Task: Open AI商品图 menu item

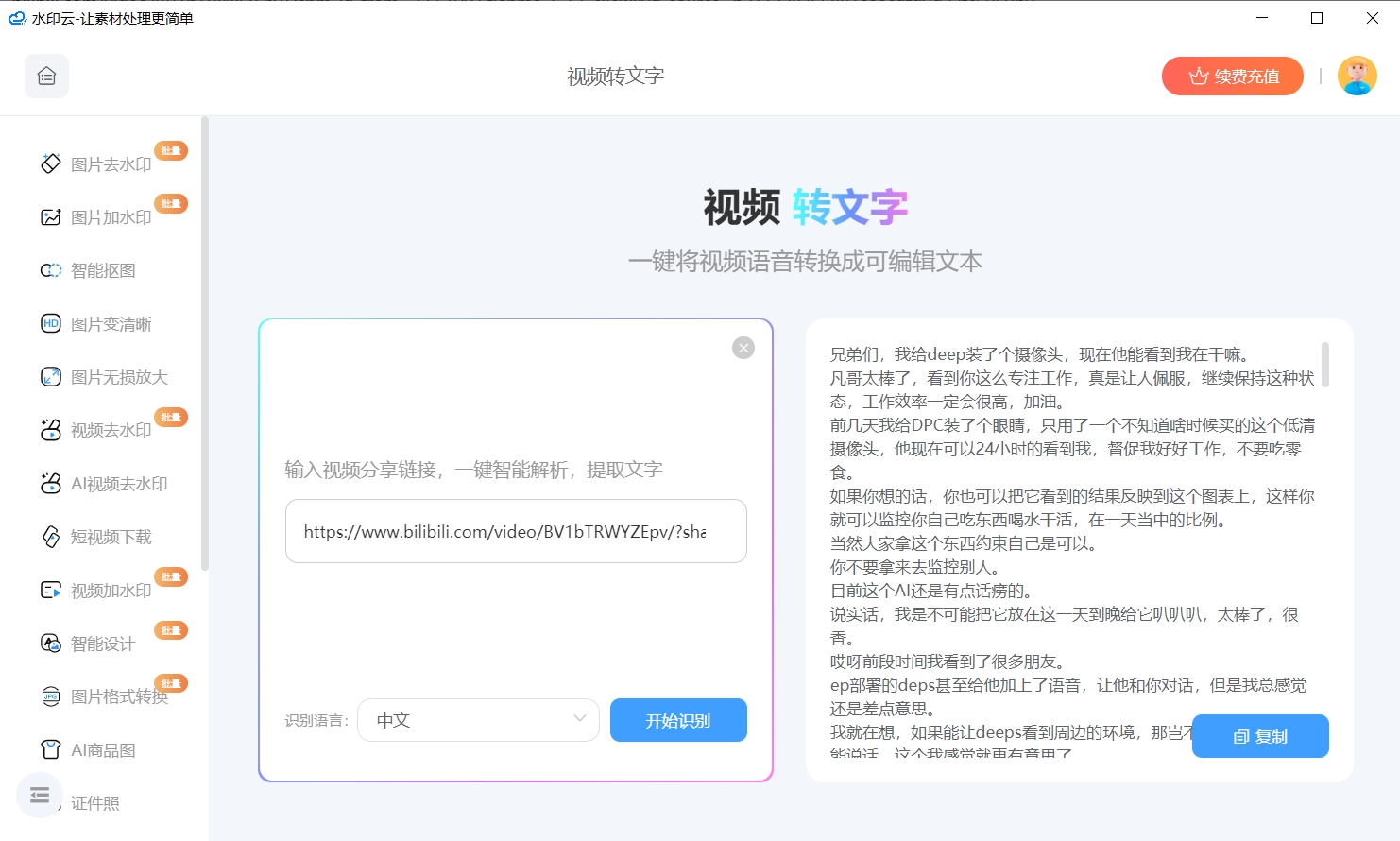Action: (102, 750)
